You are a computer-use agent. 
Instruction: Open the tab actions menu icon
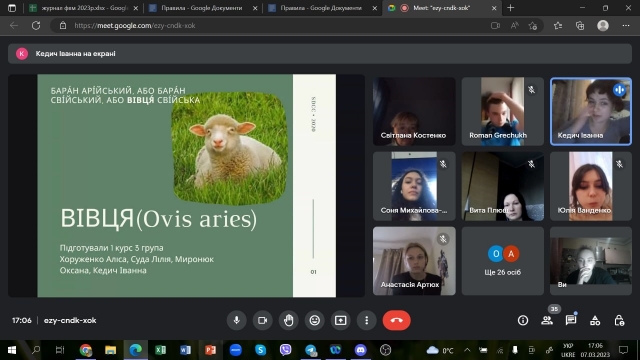[12, 8]
